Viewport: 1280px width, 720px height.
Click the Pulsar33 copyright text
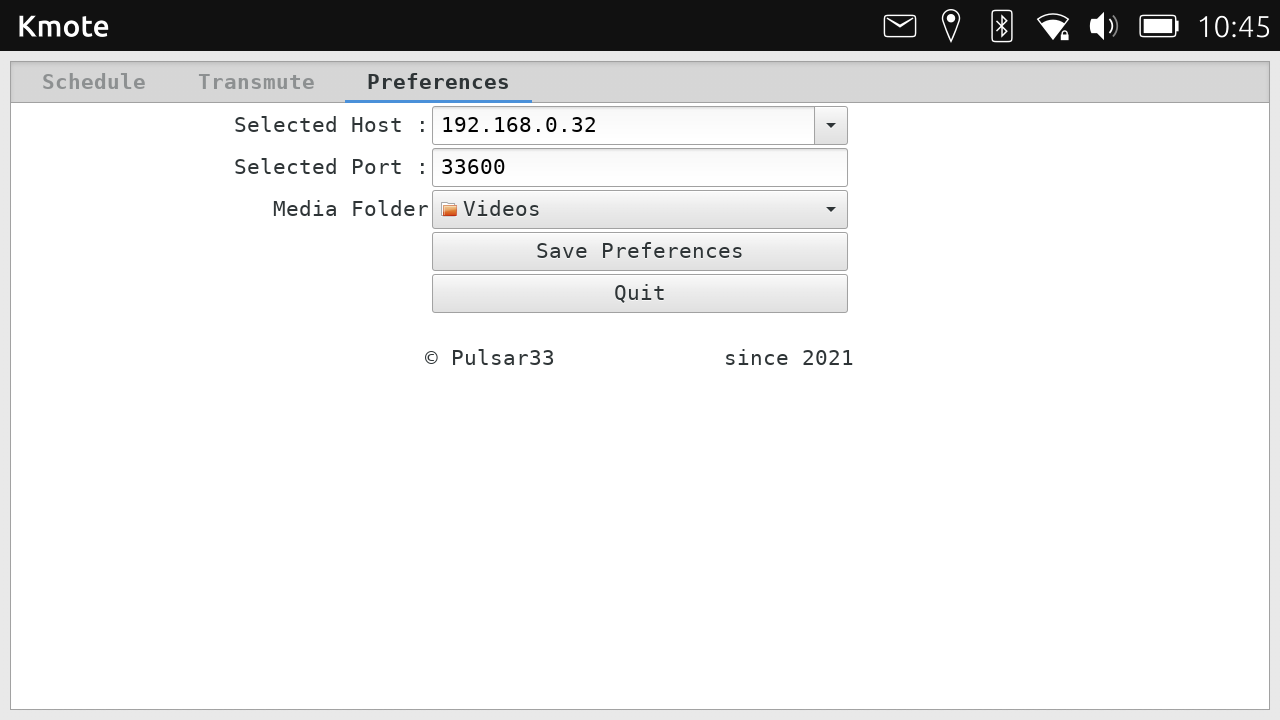click(489, 358)
